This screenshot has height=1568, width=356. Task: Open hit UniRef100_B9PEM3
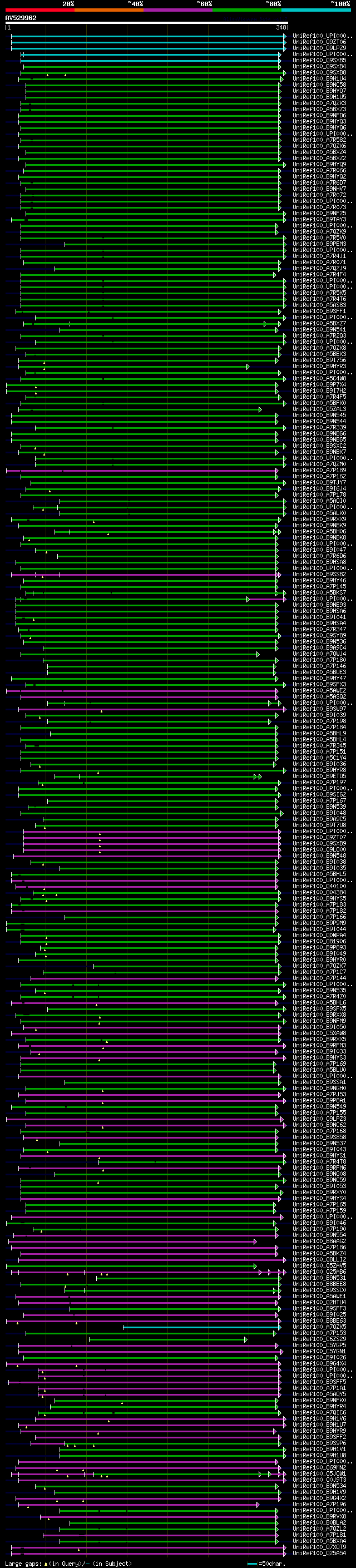pos(319,244)
